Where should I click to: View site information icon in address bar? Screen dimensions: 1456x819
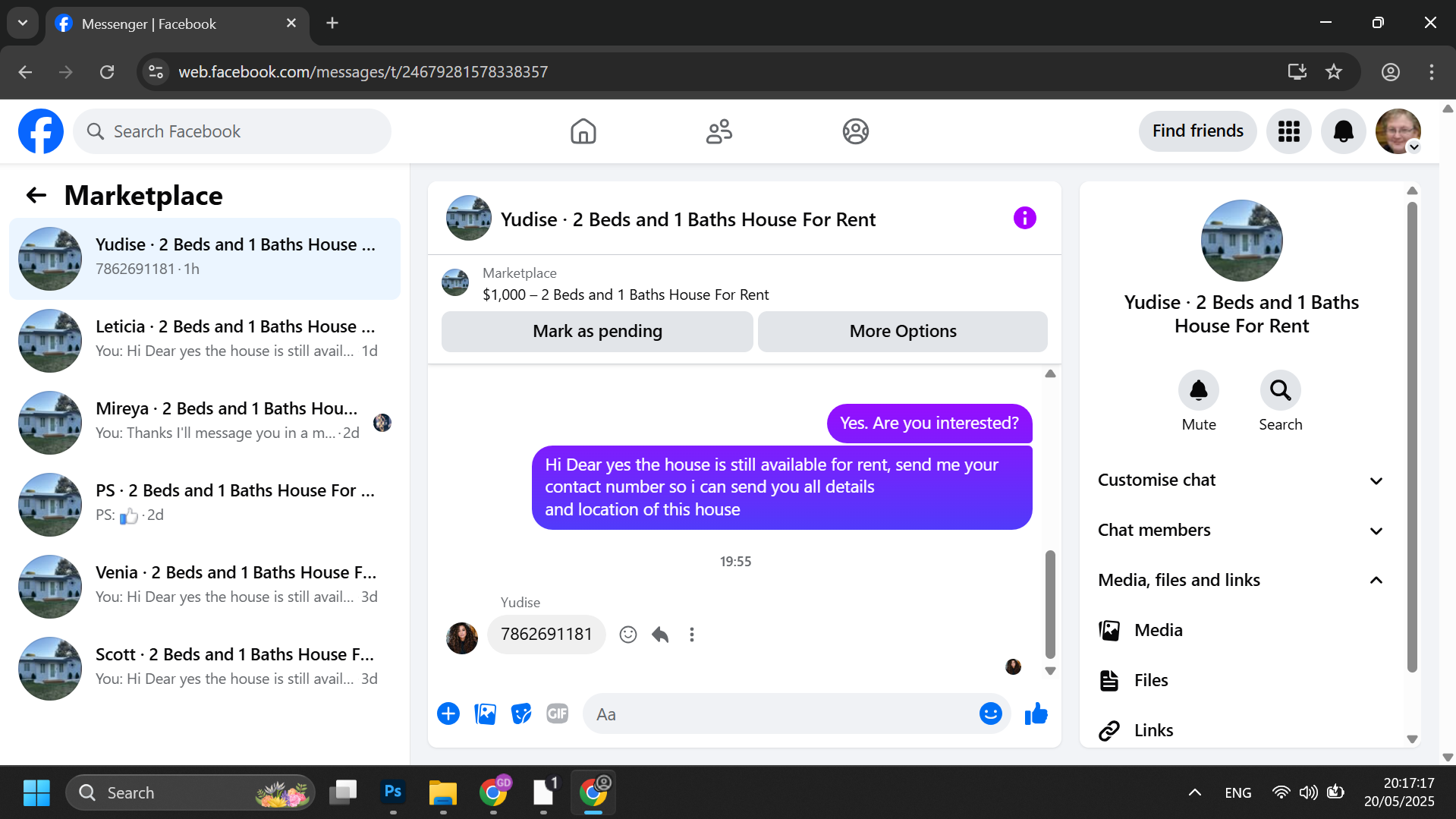click(x=156, y=72)
